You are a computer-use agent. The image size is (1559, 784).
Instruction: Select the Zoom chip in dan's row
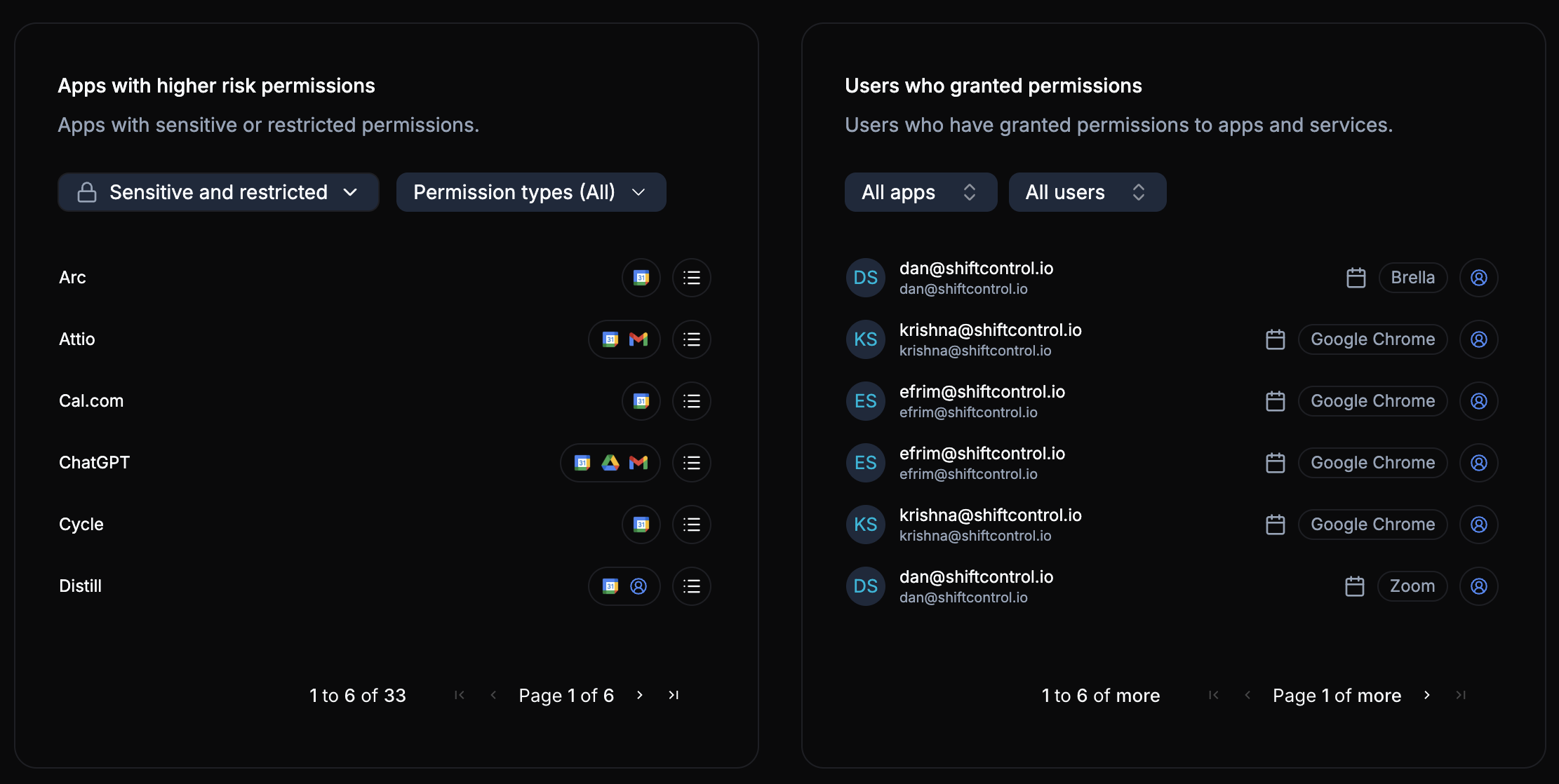pos(1412,586)
